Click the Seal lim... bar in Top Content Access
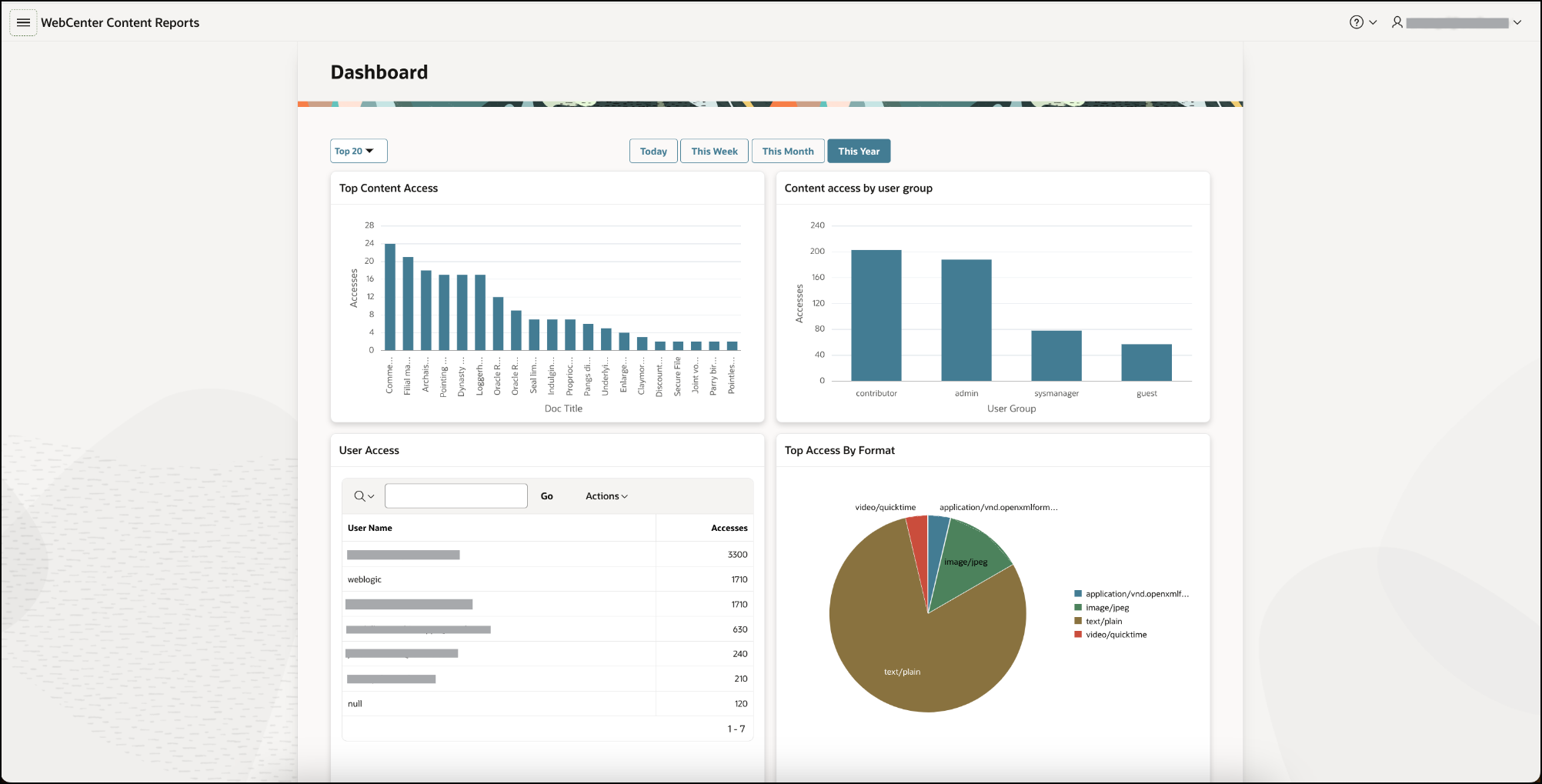The image size is (1542, 784). pyautogui.click(x=534, y=335)
